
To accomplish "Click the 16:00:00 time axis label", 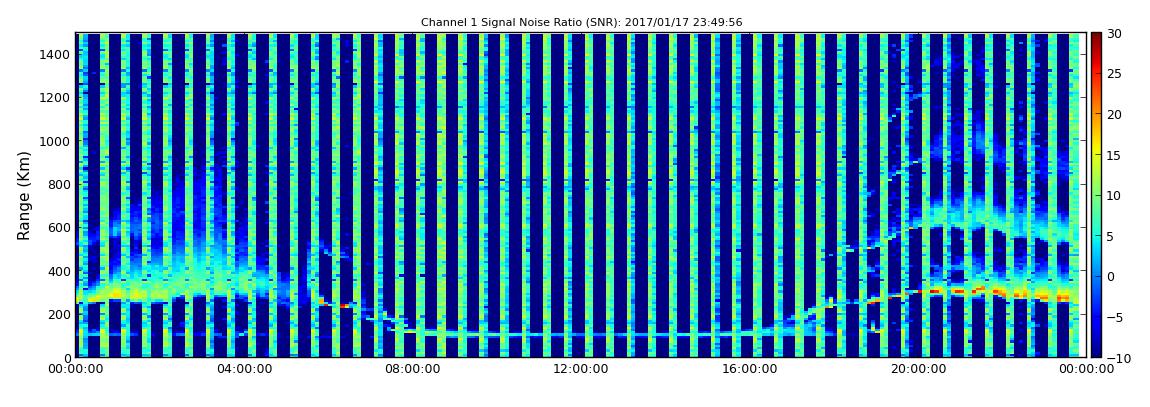I will click(x=749, y=369).
